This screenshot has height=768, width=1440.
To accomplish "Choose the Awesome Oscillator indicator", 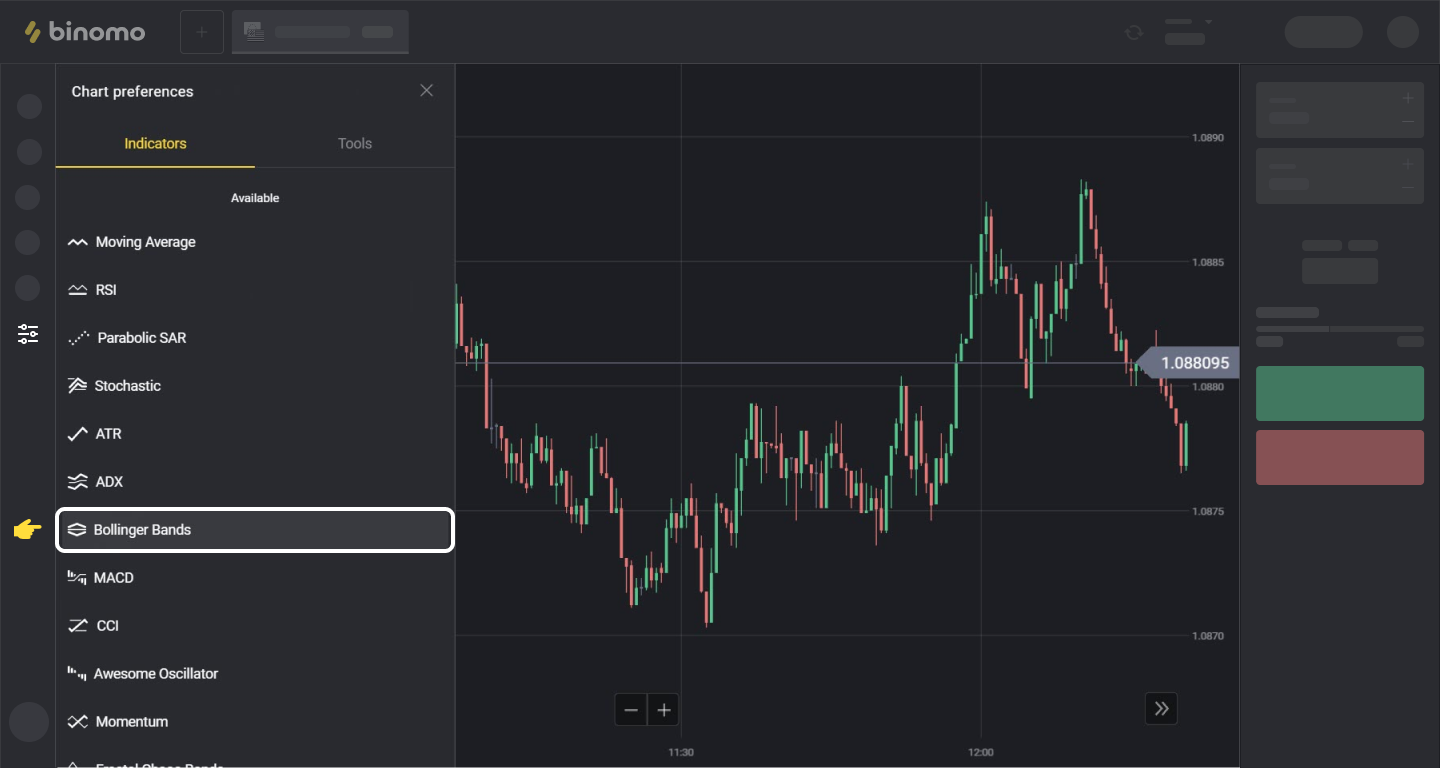I will [255, 674].
